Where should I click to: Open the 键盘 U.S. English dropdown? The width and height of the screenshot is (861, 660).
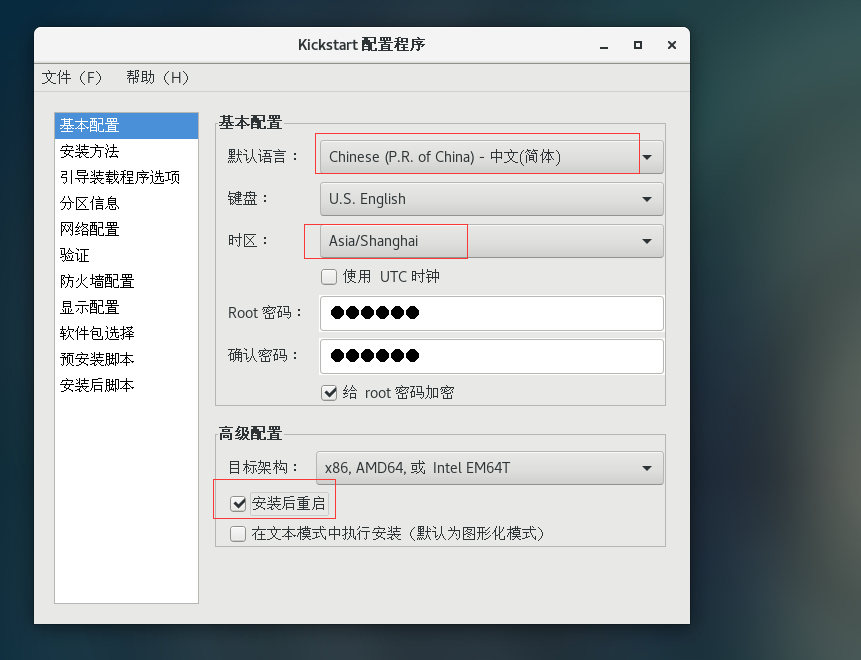coord(491,199)
